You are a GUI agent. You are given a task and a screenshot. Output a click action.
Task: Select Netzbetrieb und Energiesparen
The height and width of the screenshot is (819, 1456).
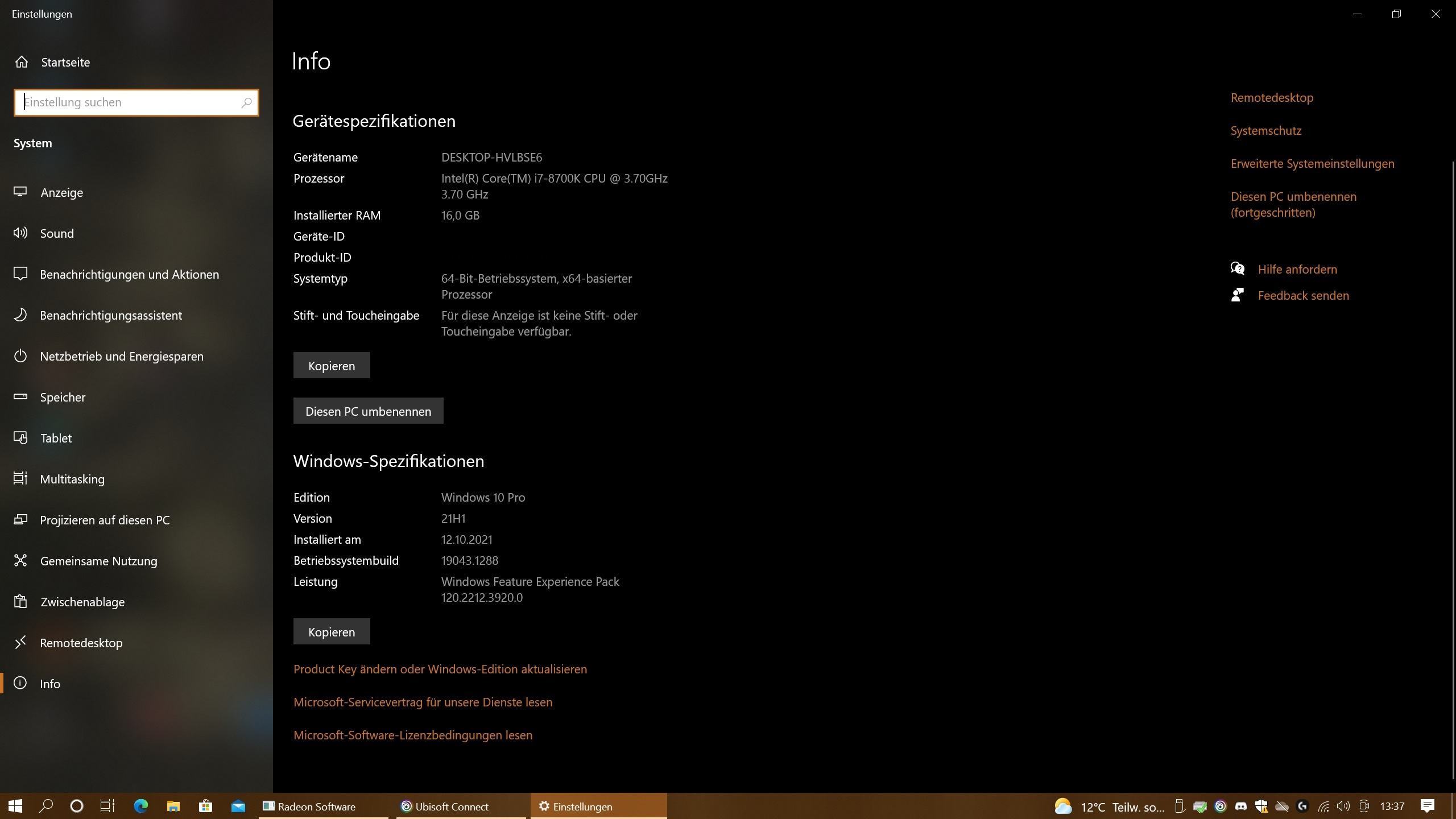click(121, 356)
